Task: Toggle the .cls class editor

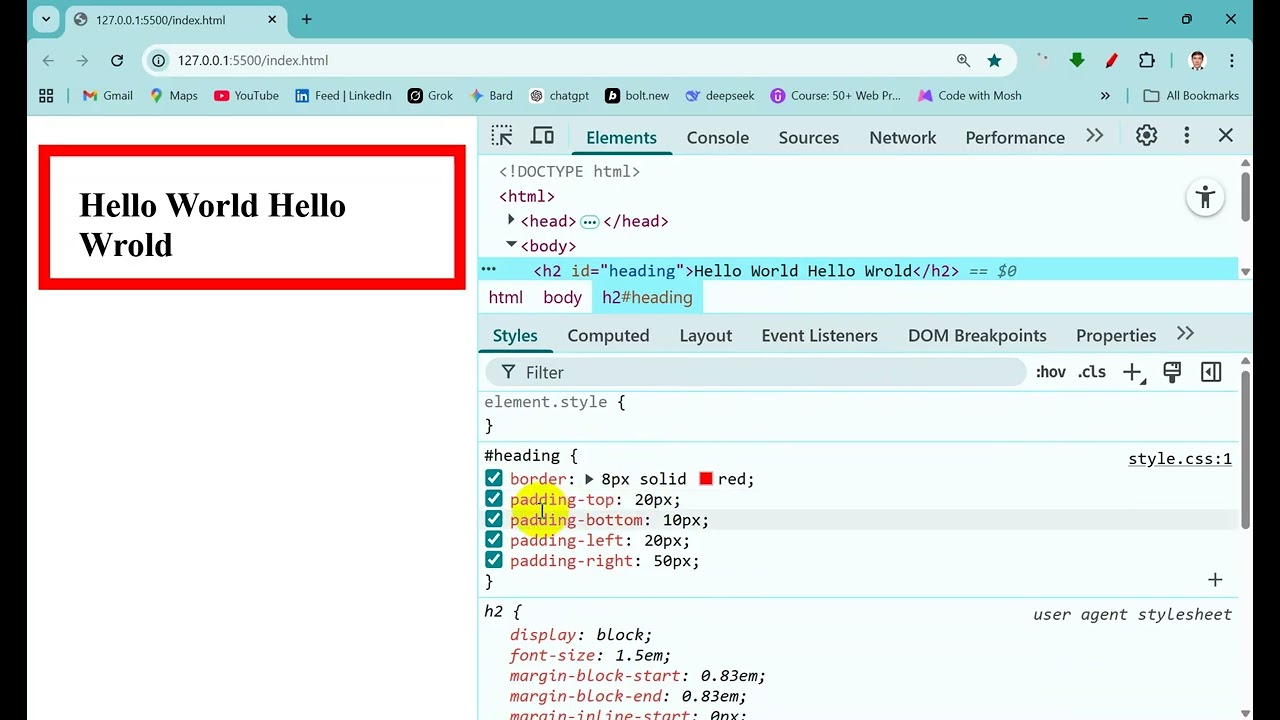Action: (x=1092, y=372)
